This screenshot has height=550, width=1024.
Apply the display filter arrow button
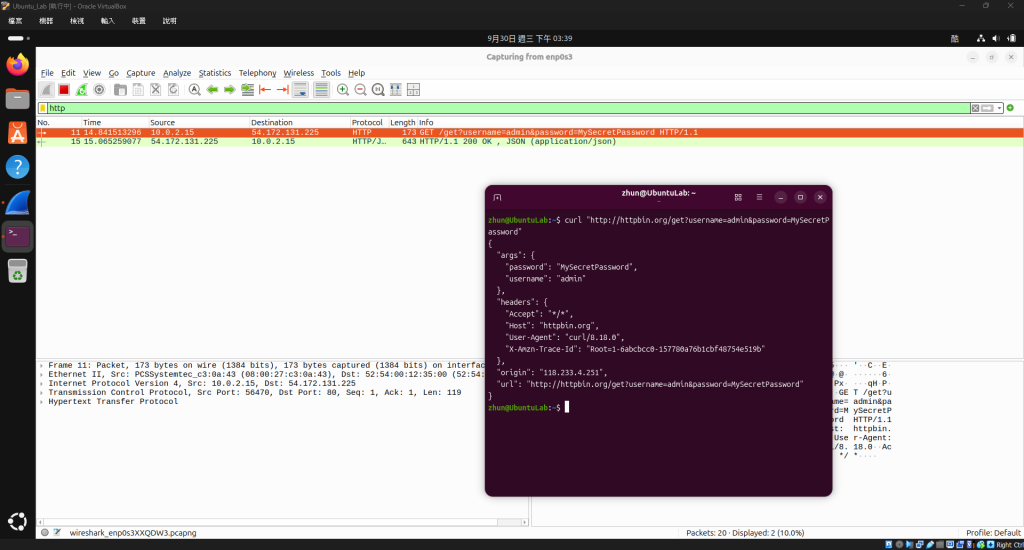[987, 108]
